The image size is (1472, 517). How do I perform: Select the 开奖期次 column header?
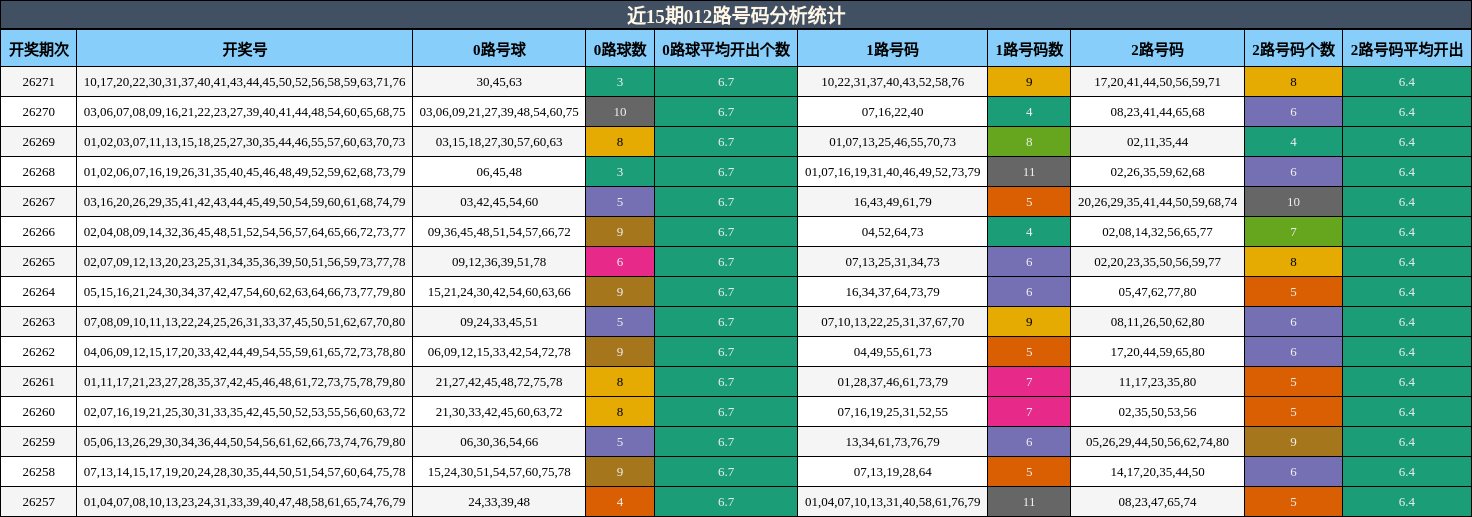point(39,48)
